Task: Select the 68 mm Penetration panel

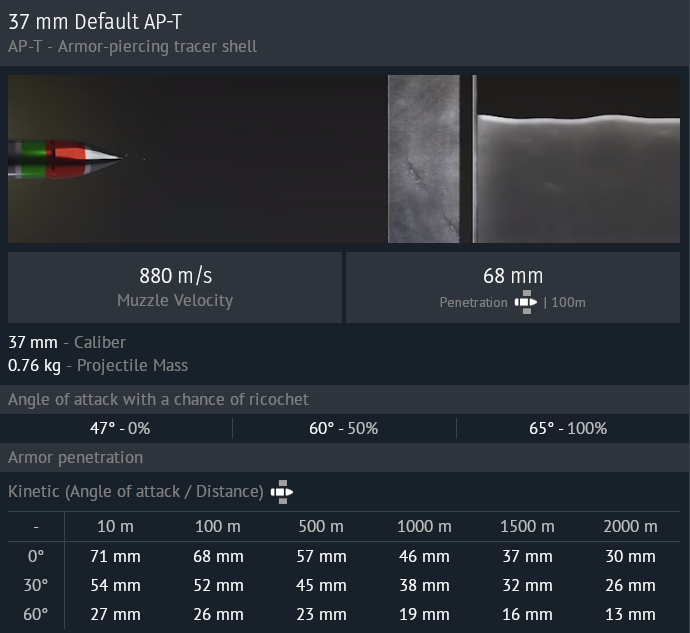Action: pyautogui.click(x=512, y=287)
